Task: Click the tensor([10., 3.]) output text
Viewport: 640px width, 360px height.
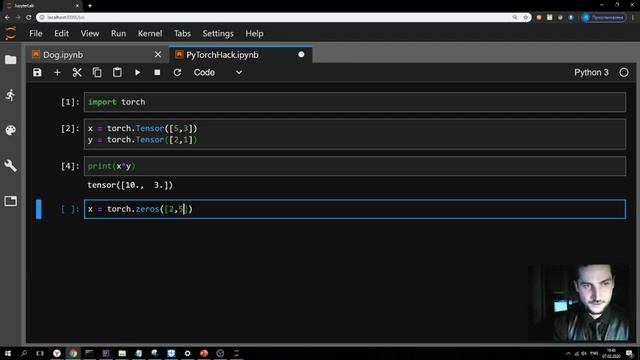Action: [x=130, y=185]
